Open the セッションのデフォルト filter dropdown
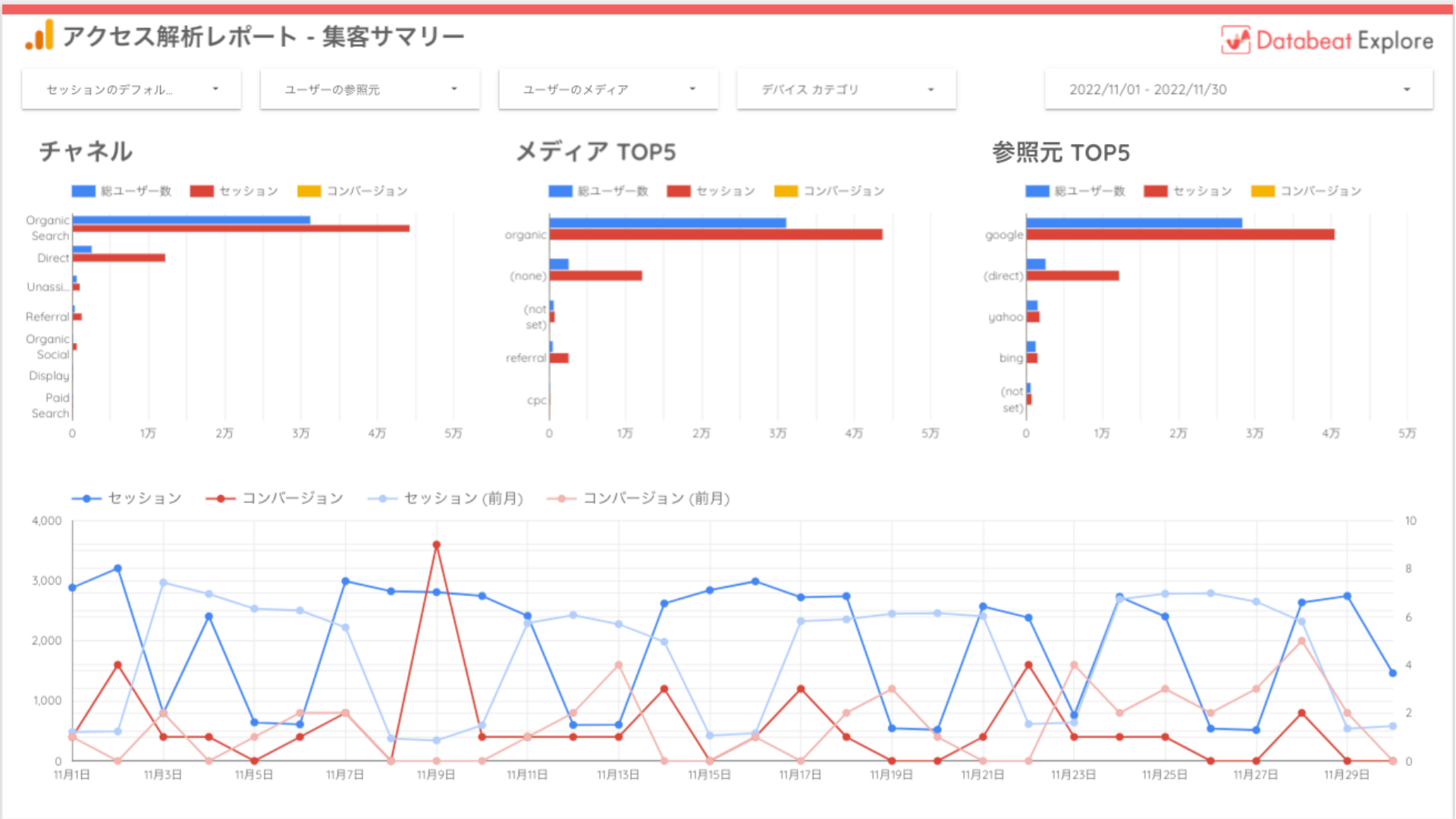 [x=131, y=89]
